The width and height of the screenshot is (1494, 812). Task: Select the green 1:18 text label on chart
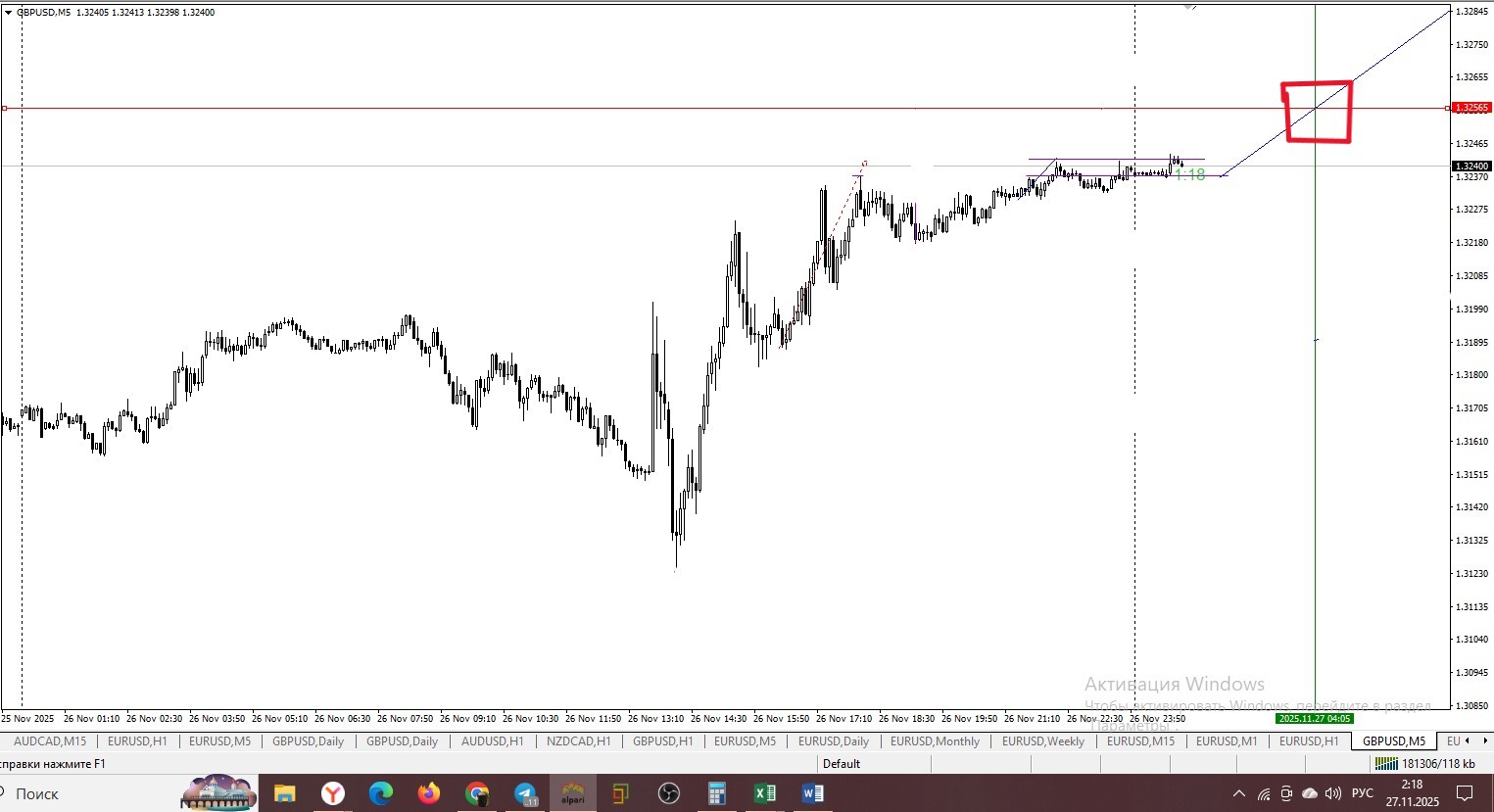tap(1190, 175)
